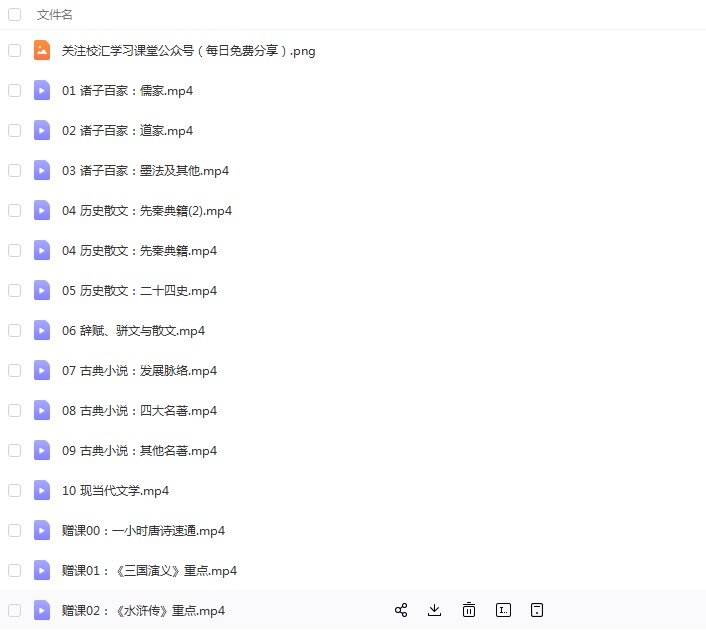This screenshot has height=637, width=706.
Task: Click video icon of 09 古典小说：其他名著.mp4
Action: [x=42, y=450]
